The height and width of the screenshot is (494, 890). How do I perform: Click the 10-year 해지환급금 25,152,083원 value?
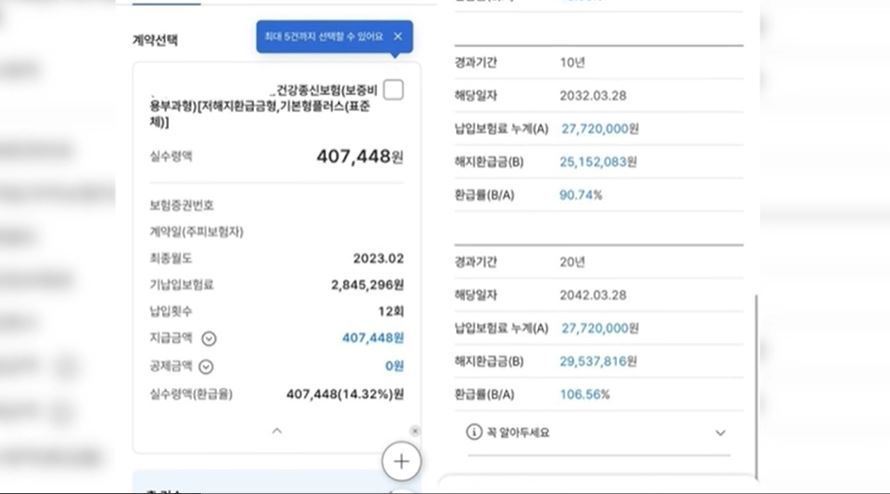click(x=599, y=162)
